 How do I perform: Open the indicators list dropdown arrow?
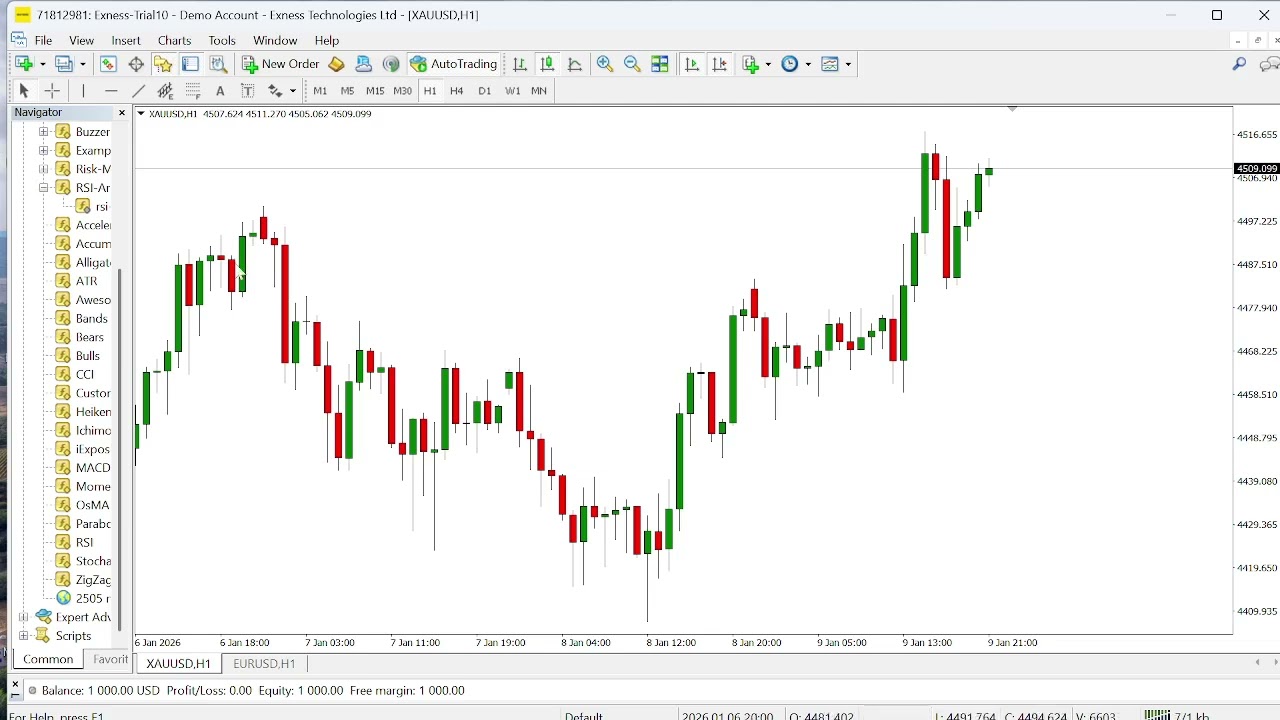768,64
